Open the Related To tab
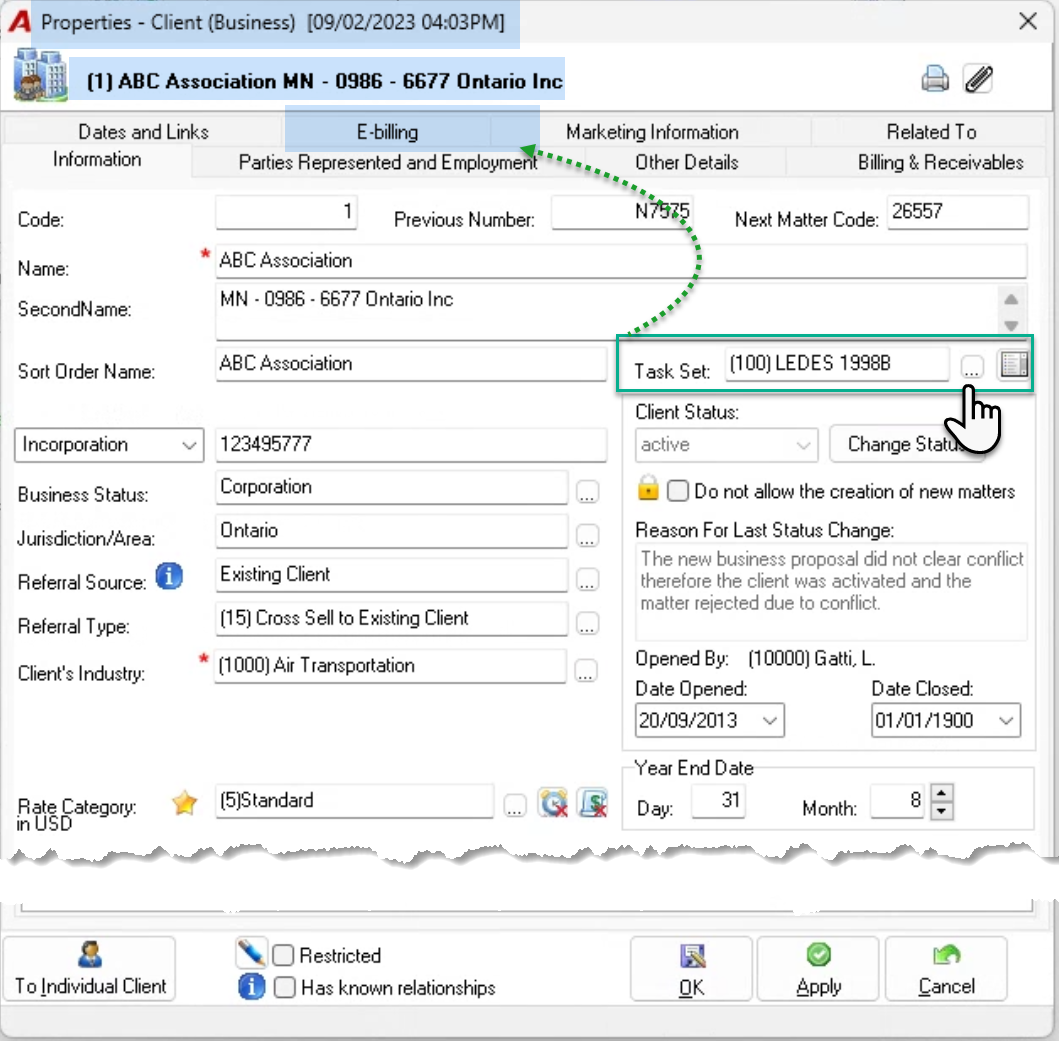 pos(931,132)
